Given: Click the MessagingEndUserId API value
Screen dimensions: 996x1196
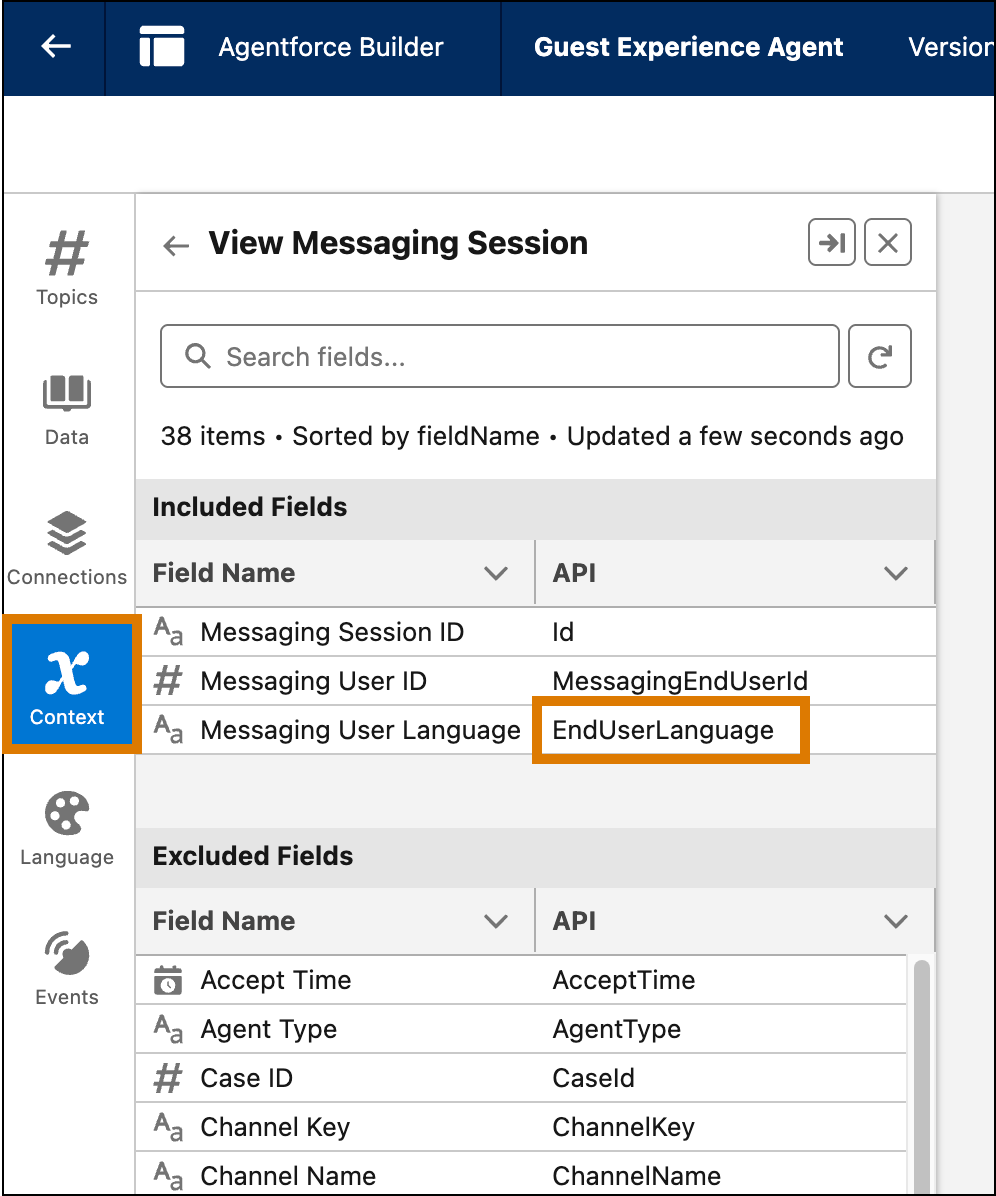Looking at the screenshot, I should point(680,681).
